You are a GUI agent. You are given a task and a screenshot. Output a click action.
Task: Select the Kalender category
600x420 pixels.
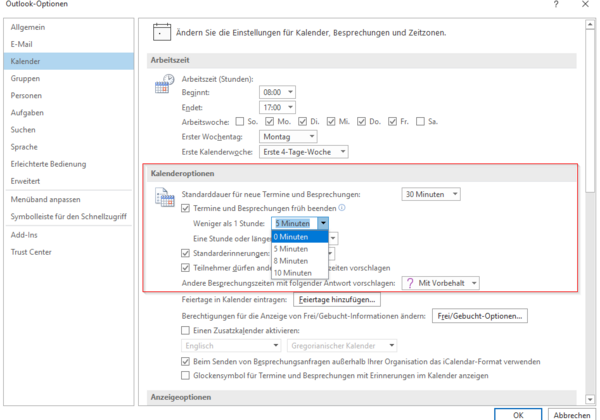click(69, 61)
